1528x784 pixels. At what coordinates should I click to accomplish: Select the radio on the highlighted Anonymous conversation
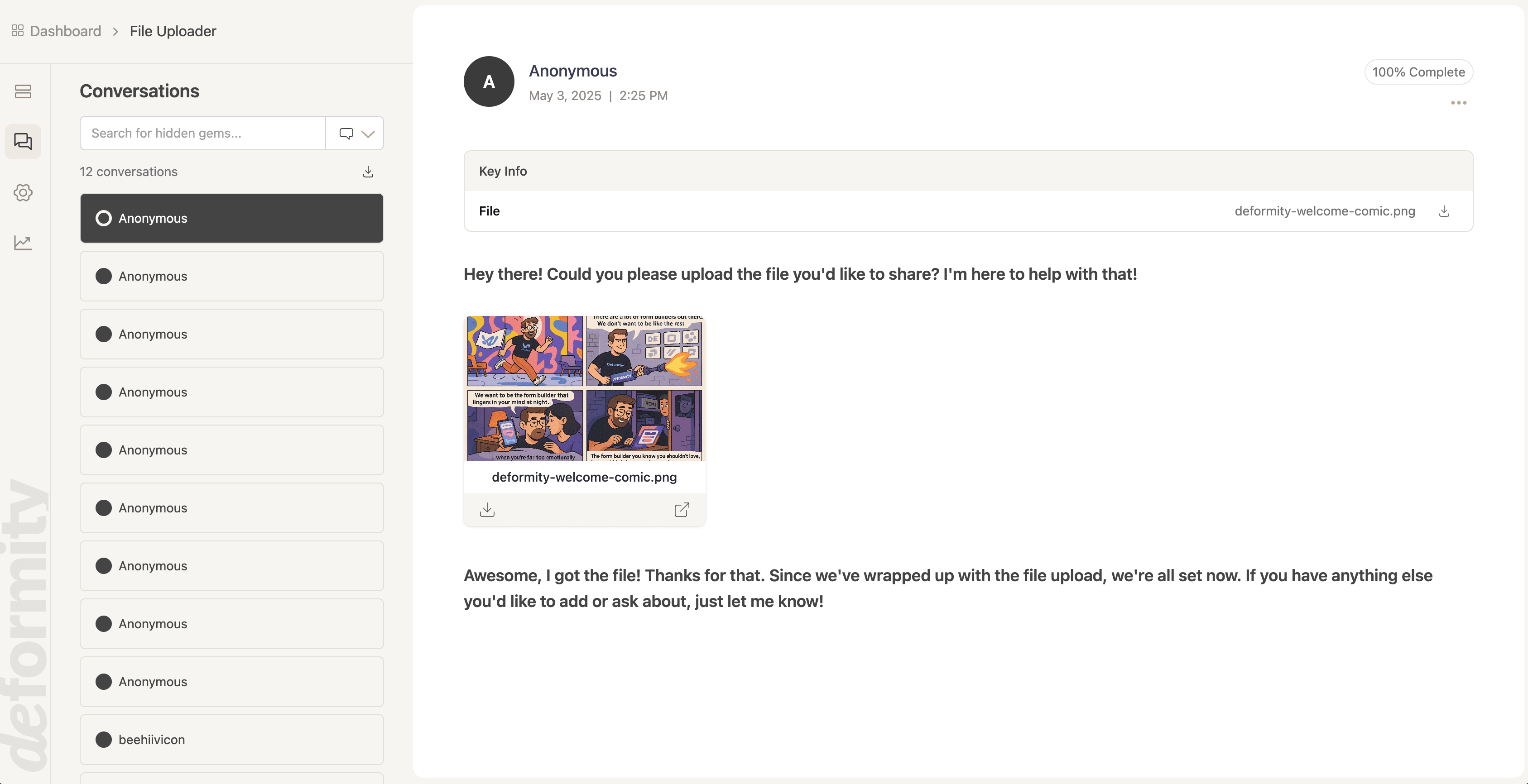104,218
